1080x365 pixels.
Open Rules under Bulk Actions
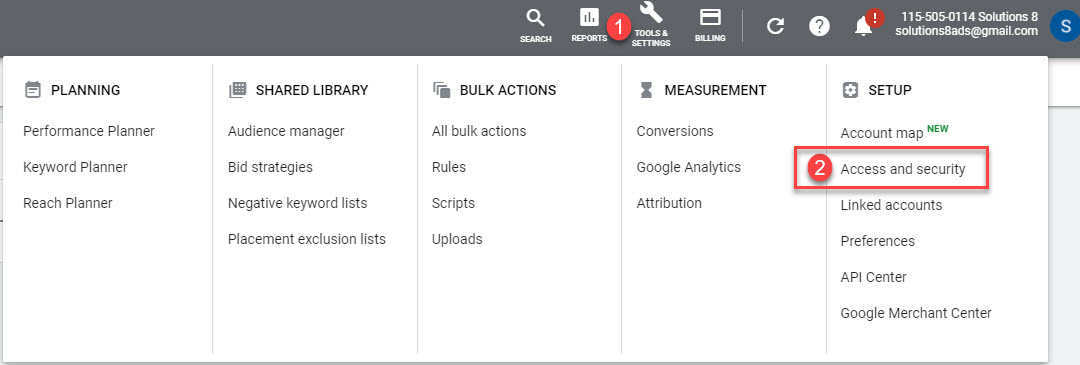click(448, 167)
